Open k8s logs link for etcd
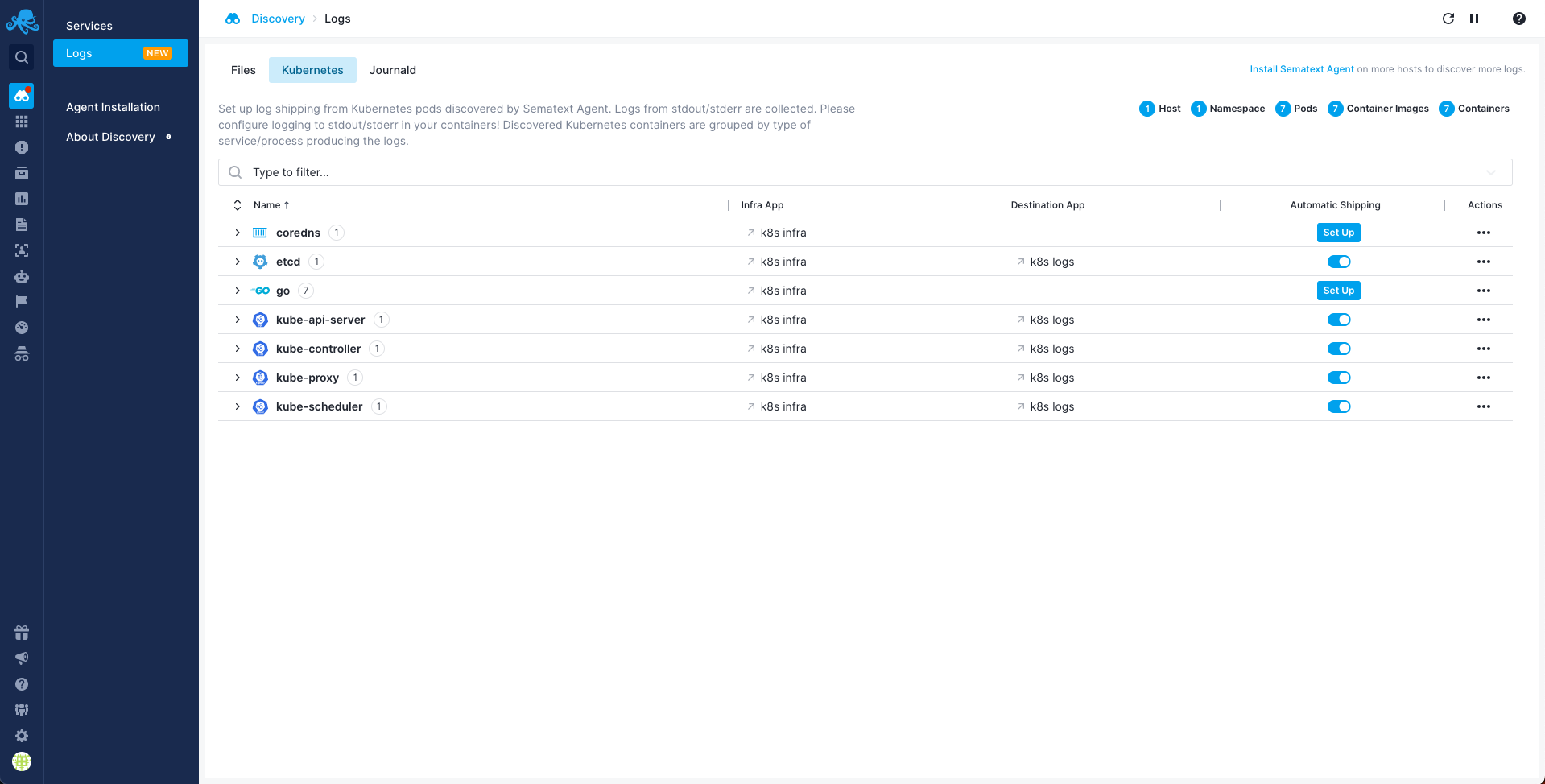 pos(1045,262)
